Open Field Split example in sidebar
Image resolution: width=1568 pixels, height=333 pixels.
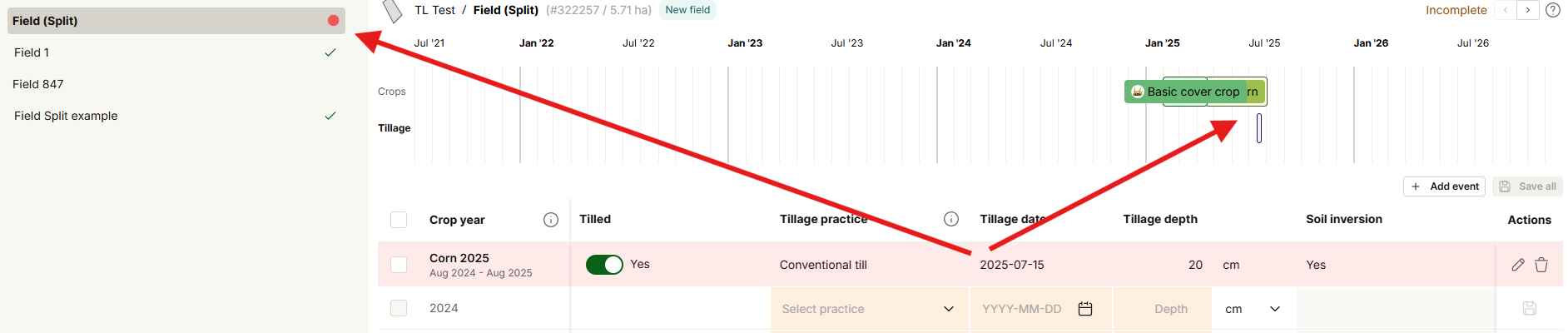click(x=66, y=116)
